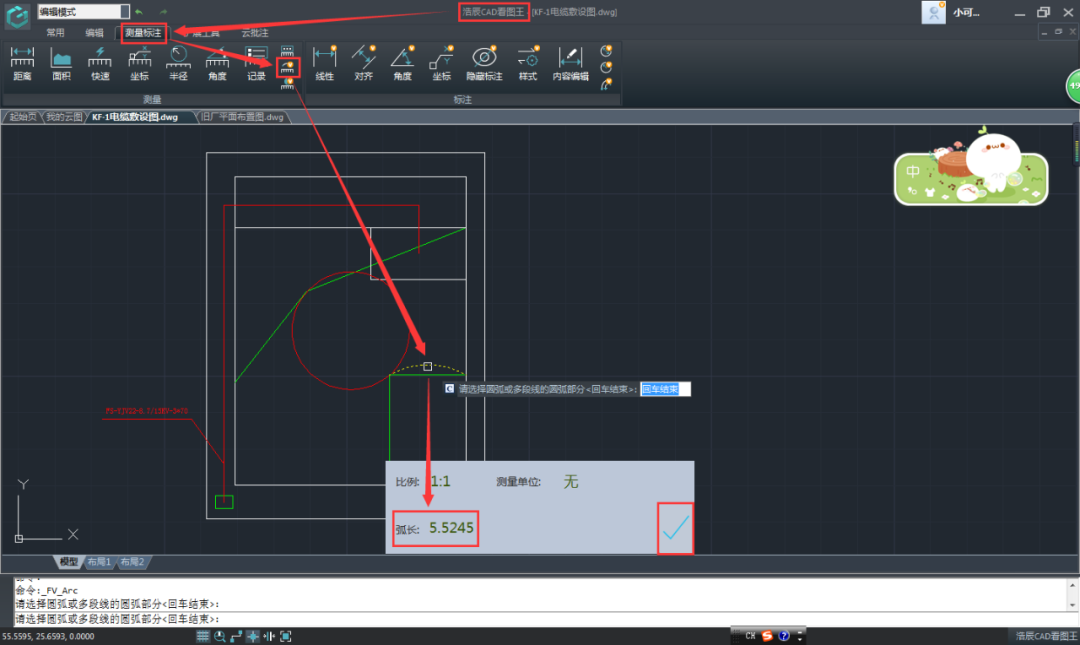Screen dimensions: 1080x645
Task: Expand the 测量单位 measurement unit selector
Action: pyautogui.click(x=571, y=481)
